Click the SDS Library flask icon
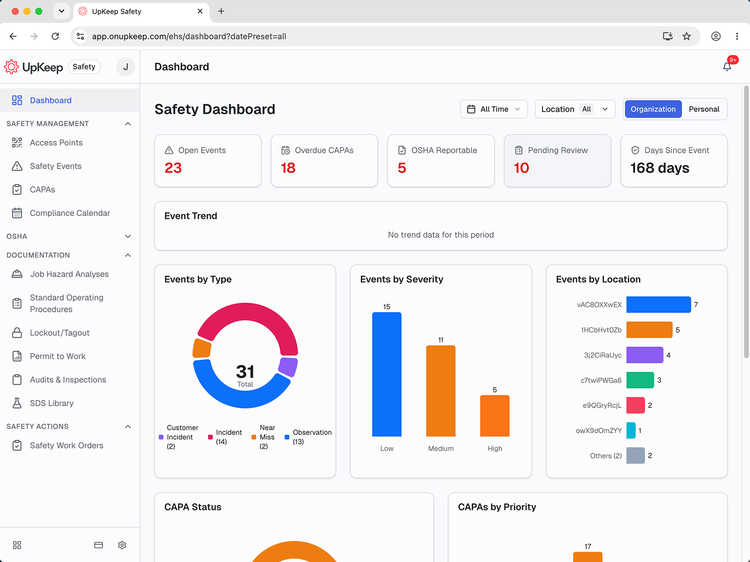Image resolution: width=750 pixels, height=562 pixels. (17, 403)
